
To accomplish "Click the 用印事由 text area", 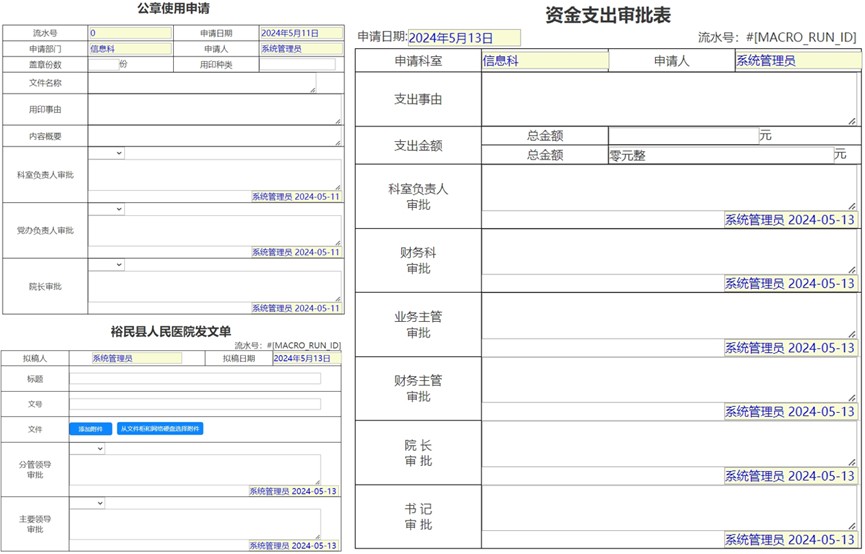I will coord(213,108).
